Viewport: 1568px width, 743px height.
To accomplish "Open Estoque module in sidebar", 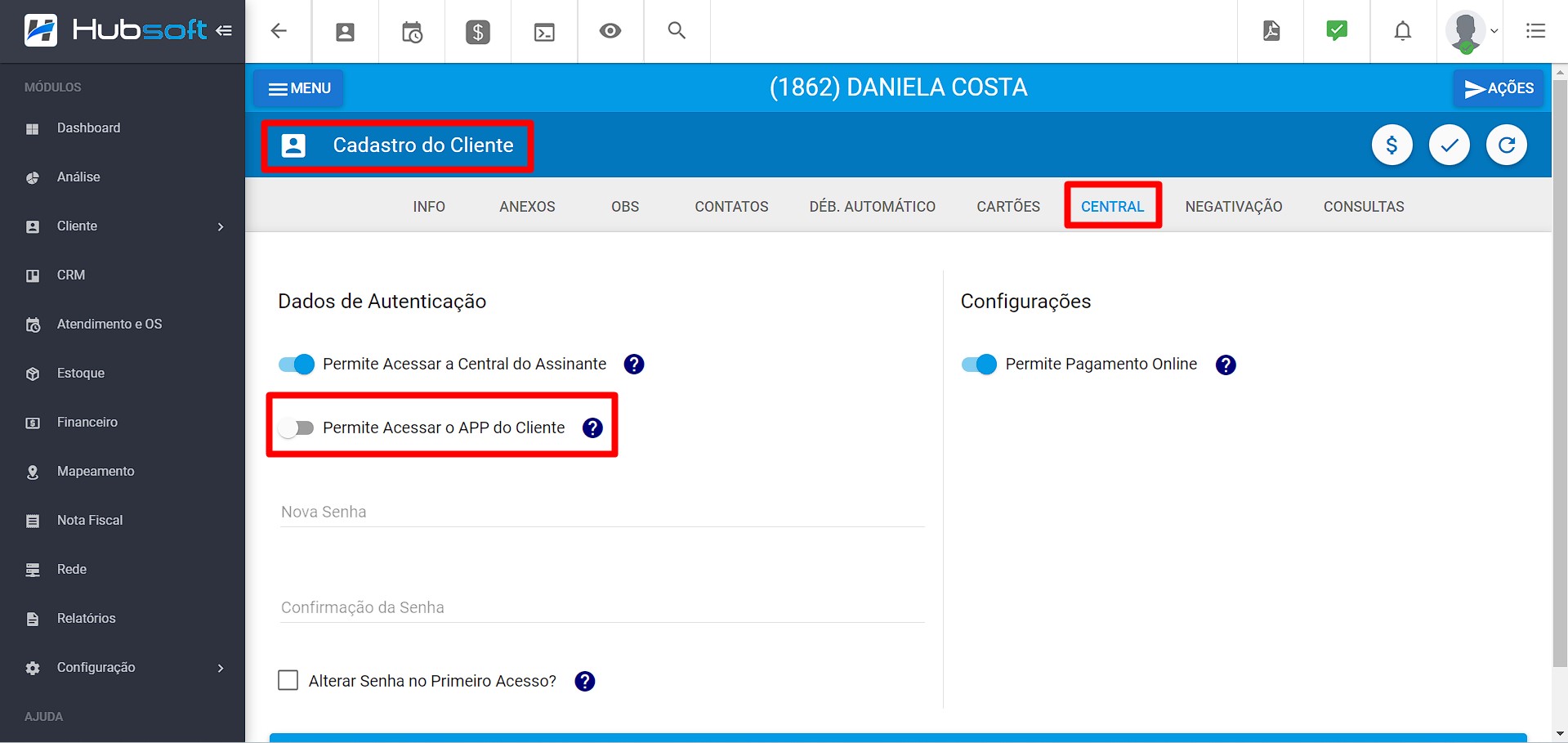I will [123, 374].
